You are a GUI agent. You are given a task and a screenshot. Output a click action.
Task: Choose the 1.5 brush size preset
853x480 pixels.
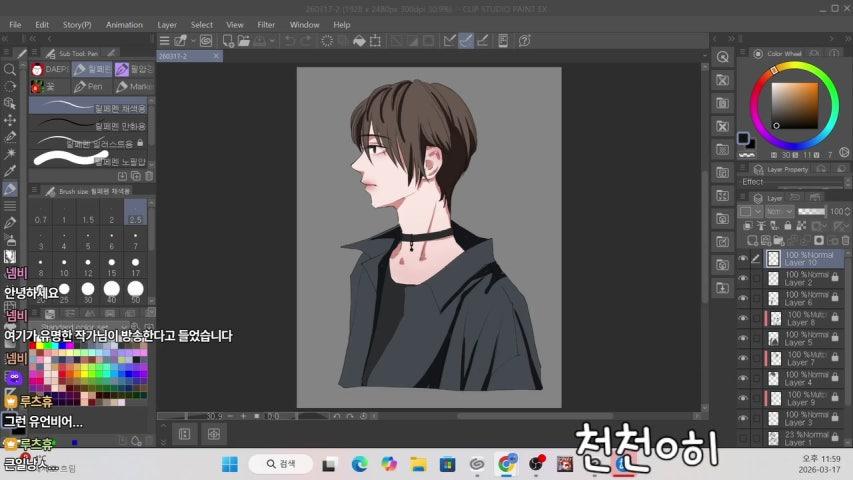point(88,219)
